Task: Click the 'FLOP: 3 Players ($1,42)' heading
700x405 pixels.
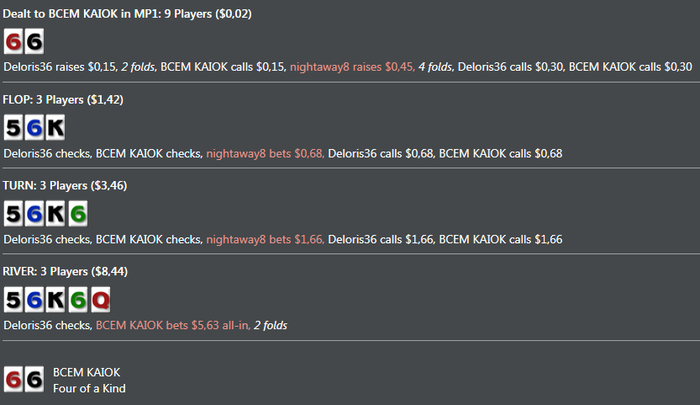Action: point(63,100)
